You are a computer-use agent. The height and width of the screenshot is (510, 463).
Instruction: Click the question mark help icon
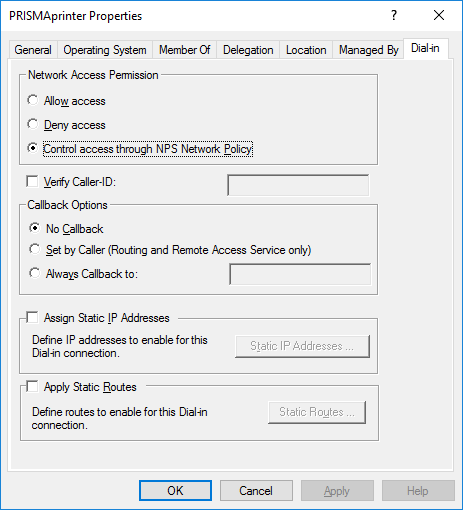394,15
